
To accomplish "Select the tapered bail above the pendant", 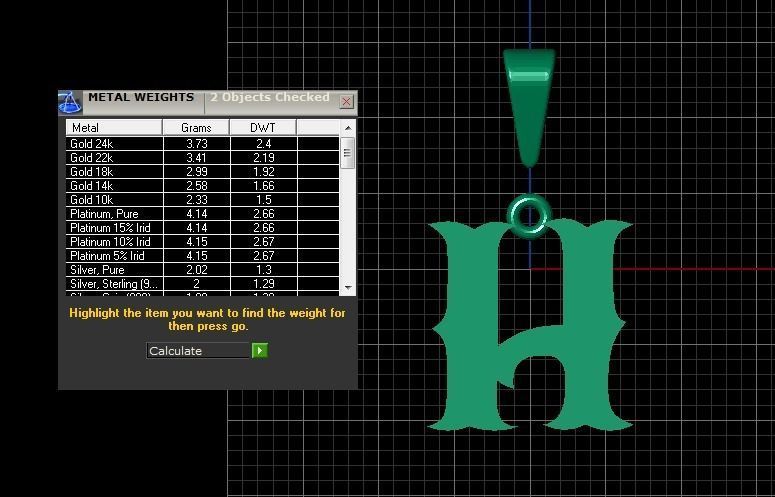I will pos(528,107).
